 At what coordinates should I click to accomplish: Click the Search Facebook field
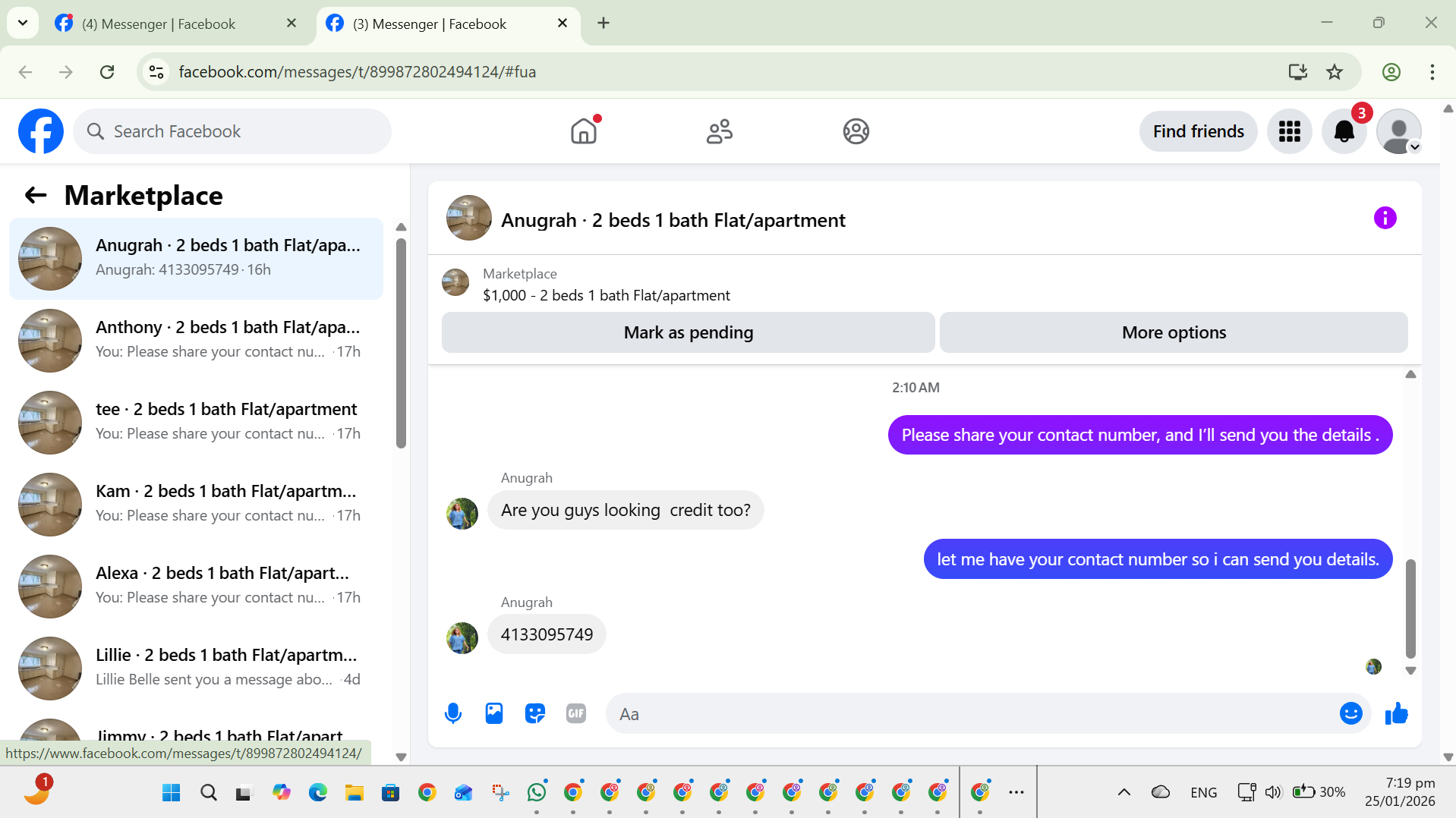tap(232, 131)
